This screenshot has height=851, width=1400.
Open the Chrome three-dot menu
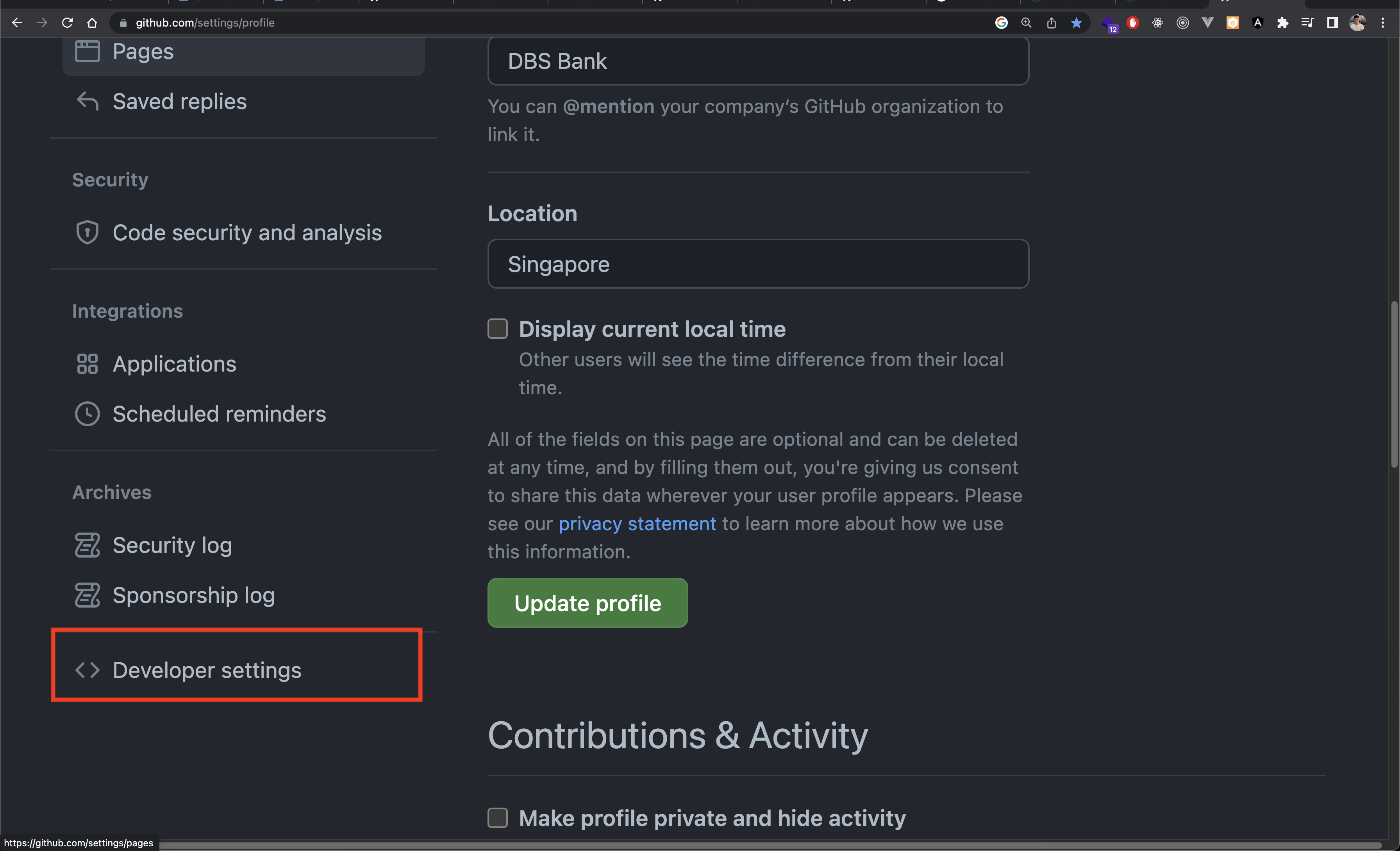coord(1383,23)
